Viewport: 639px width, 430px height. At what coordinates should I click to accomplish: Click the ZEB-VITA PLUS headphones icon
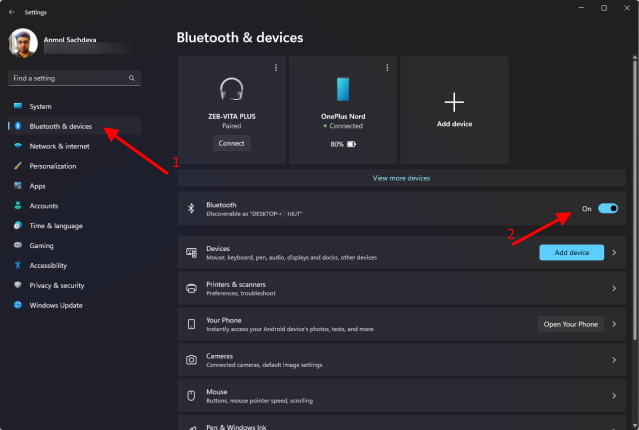pos(232,88)
